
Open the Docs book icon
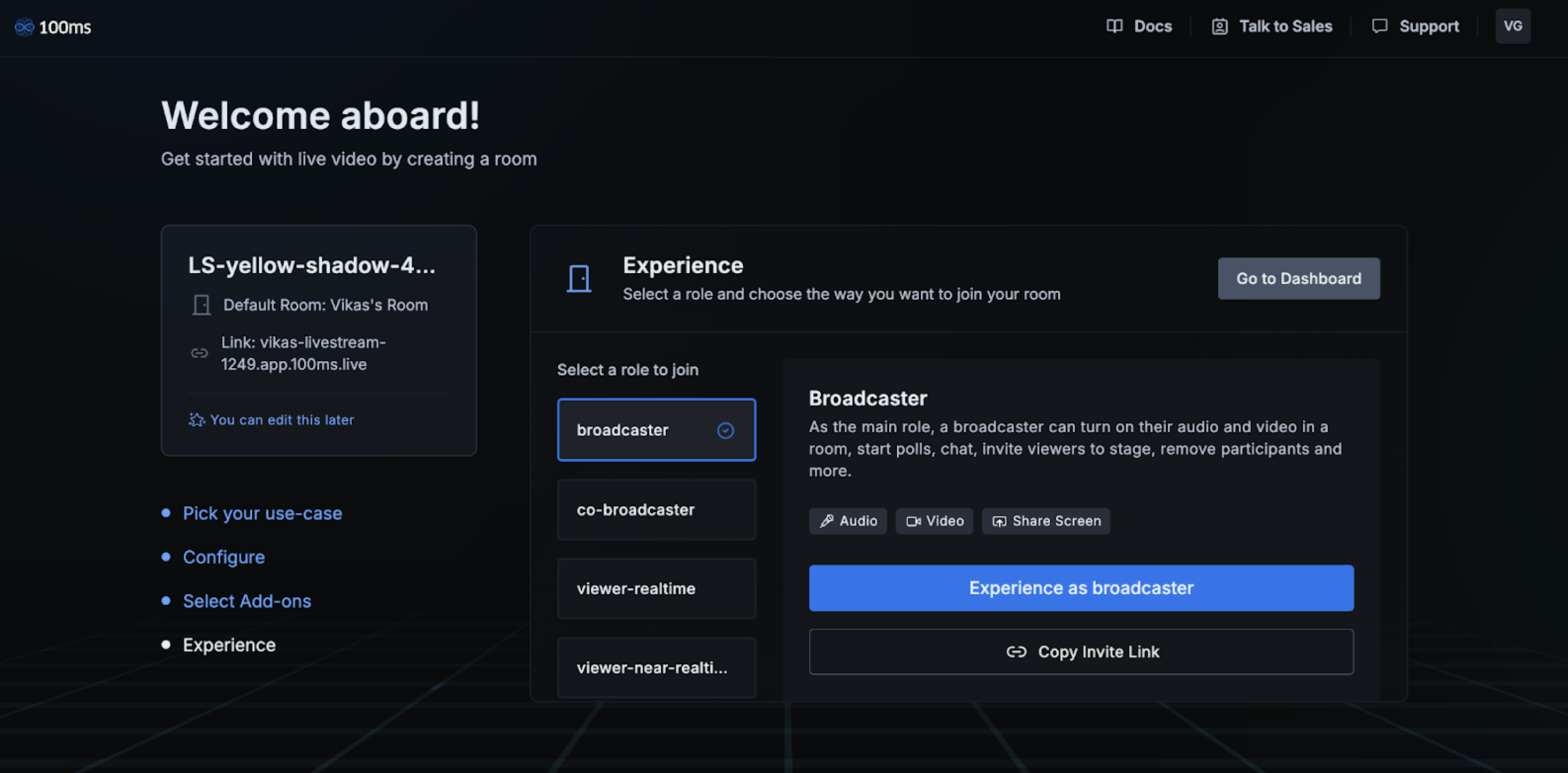pos(1114,26)
